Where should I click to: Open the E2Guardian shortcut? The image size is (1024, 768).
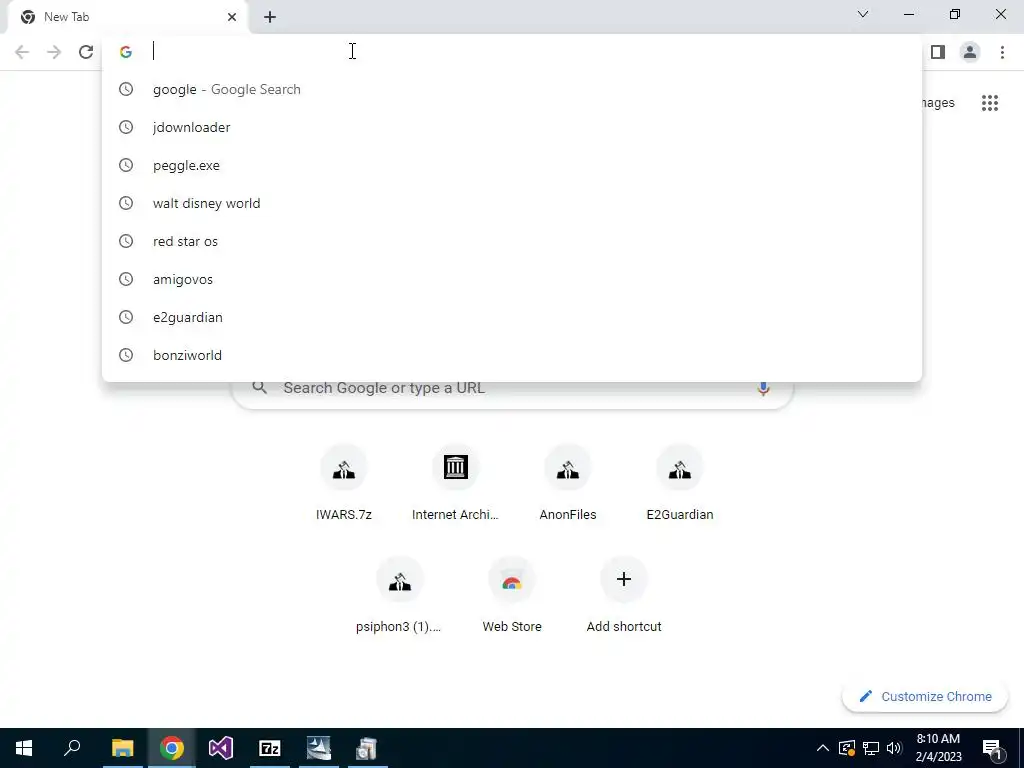point(679,483)
